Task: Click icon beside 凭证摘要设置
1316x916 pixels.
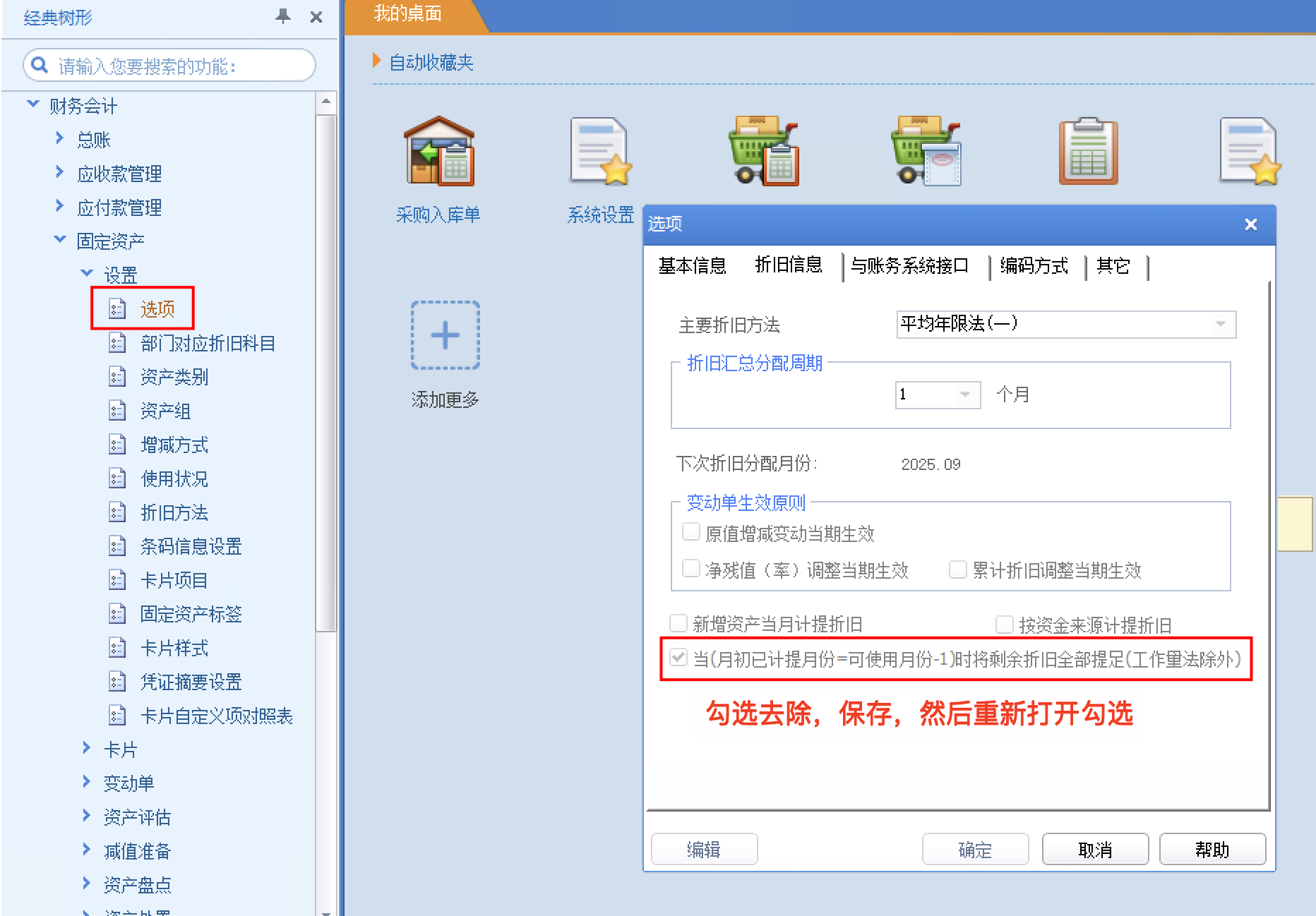Action: coord(117,682)
